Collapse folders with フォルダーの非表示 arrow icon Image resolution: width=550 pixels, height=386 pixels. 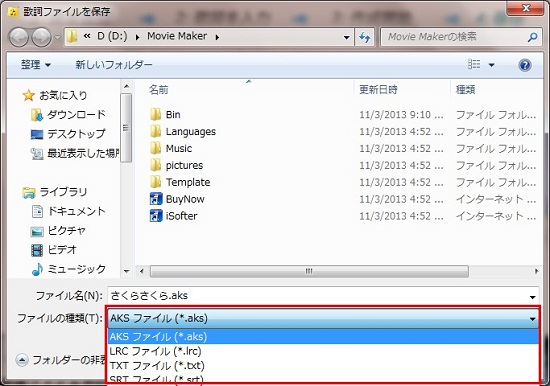[22, 360]
